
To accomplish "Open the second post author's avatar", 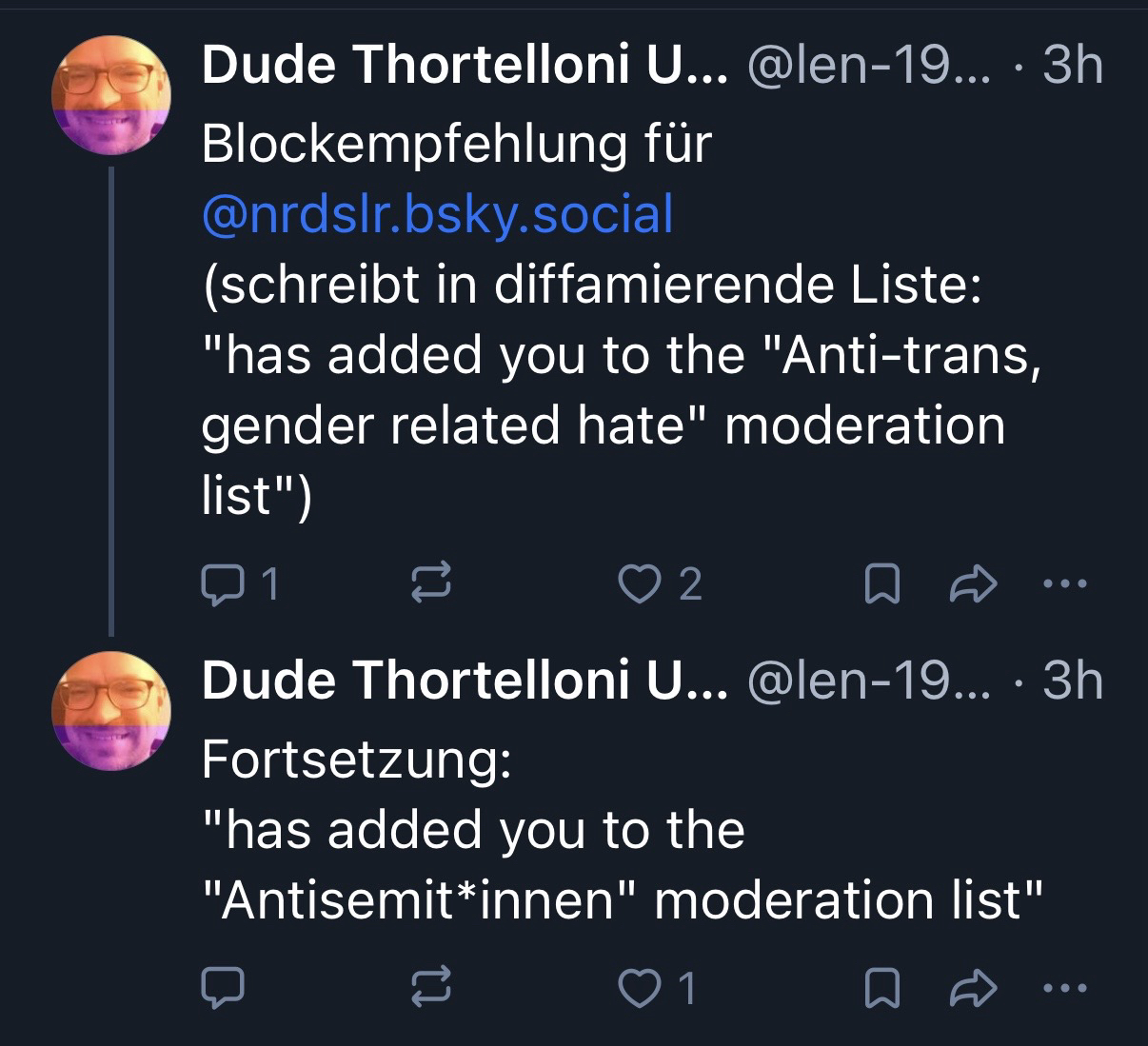I will (110, 709).
